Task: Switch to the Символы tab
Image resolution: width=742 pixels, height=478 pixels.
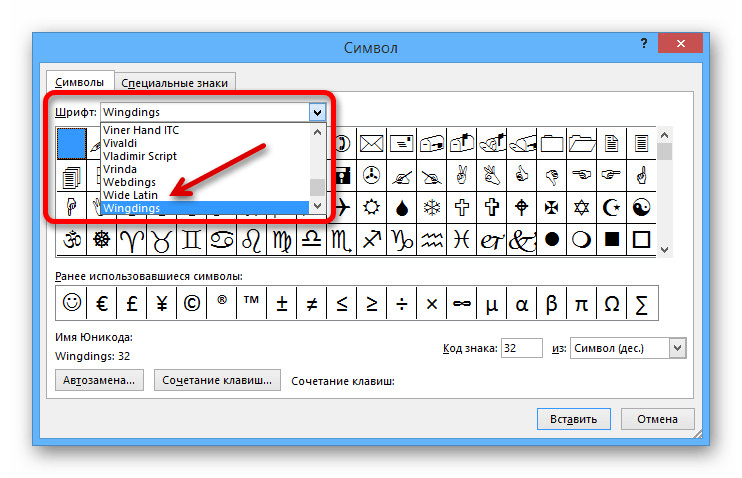Action: [x=80, y=82]
